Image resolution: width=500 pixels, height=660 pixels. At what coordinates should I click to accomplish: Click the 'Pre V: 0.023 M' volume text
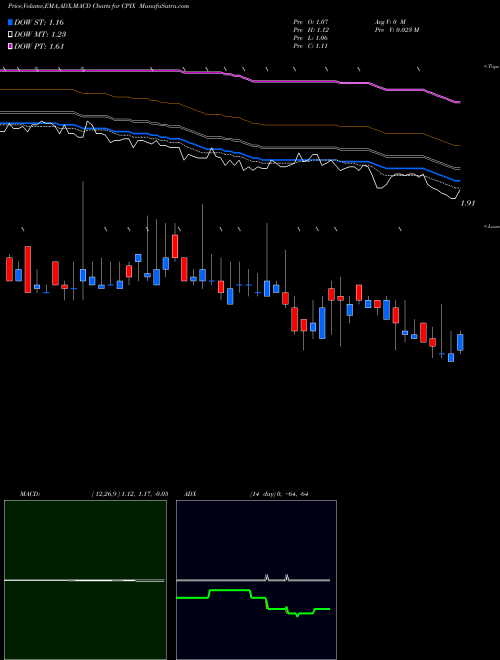(396, 30)
